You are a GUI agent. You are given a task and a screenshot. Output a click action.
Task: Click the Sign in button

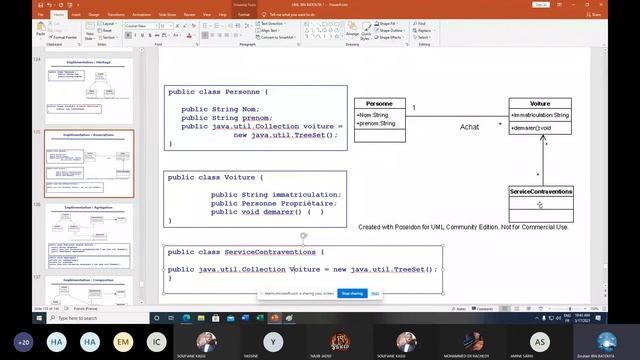click(x=541, y=4)
